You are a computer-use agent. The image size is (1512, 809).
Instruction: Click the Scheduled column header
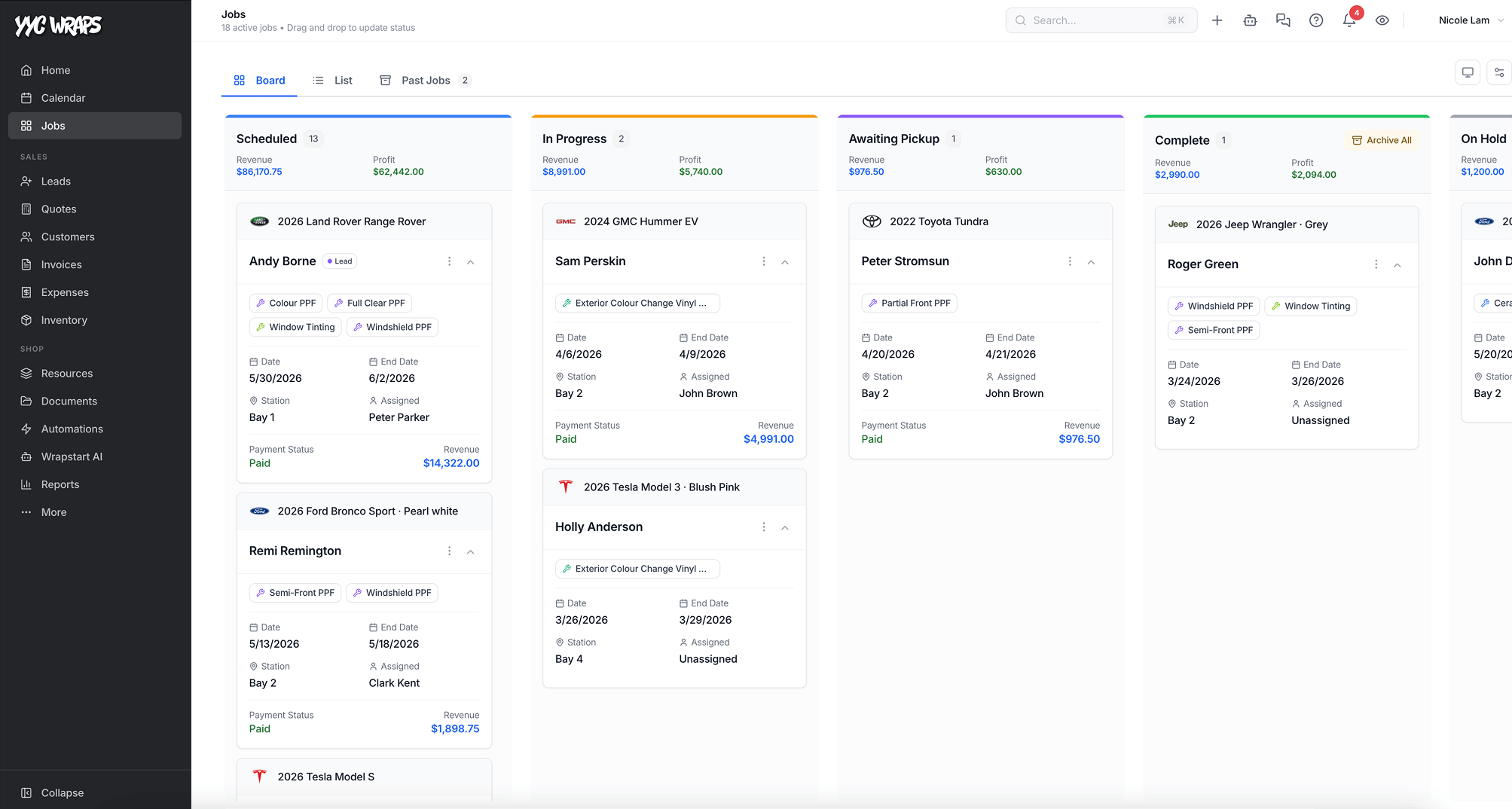pos(267,139)
